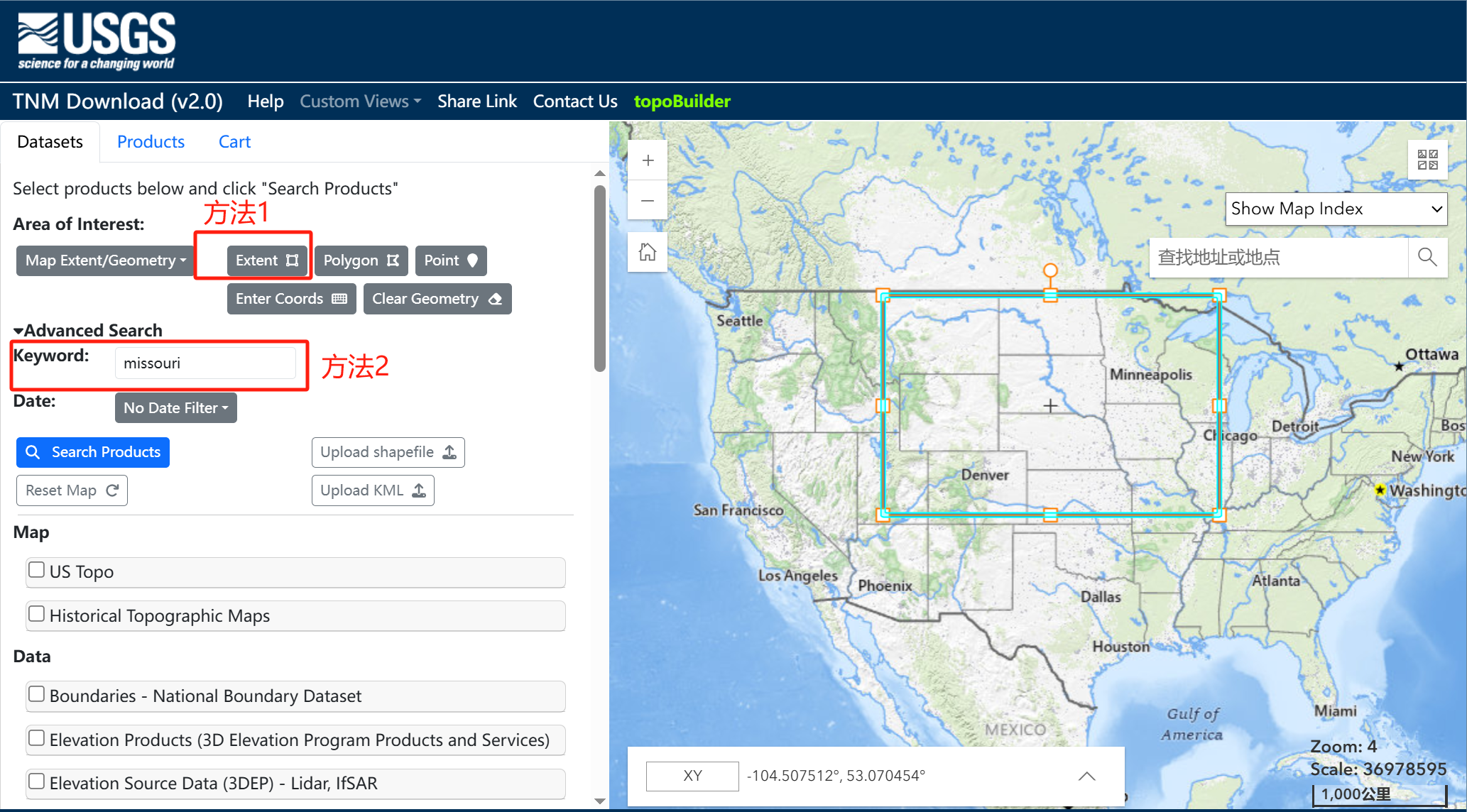The width and height of the screenshot is (1467, 812).
Task: Open the topoBuilder link
Action: click(682, 101)
